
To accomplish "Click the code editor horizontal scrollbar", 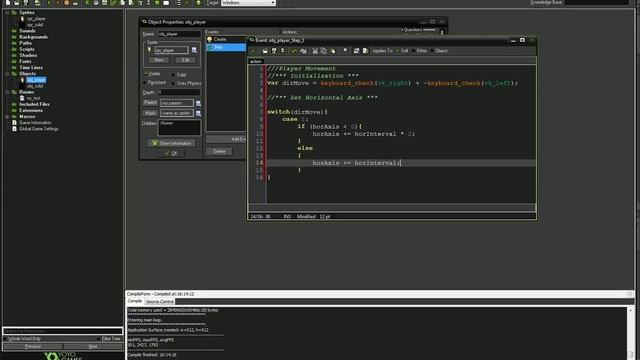I will click(392, 207).
